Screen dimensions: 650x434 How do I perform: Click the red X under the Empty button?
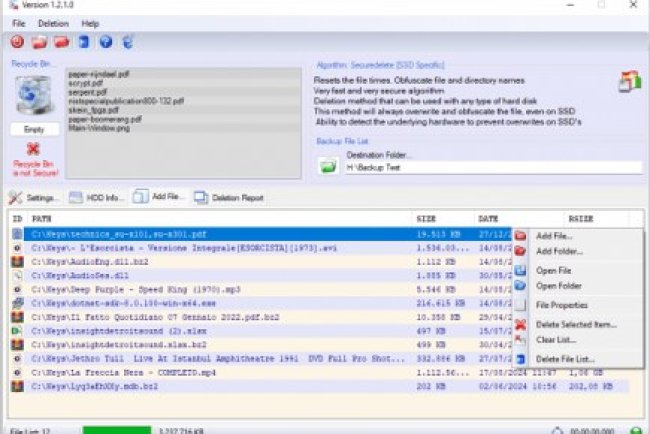tap(33, 149)
